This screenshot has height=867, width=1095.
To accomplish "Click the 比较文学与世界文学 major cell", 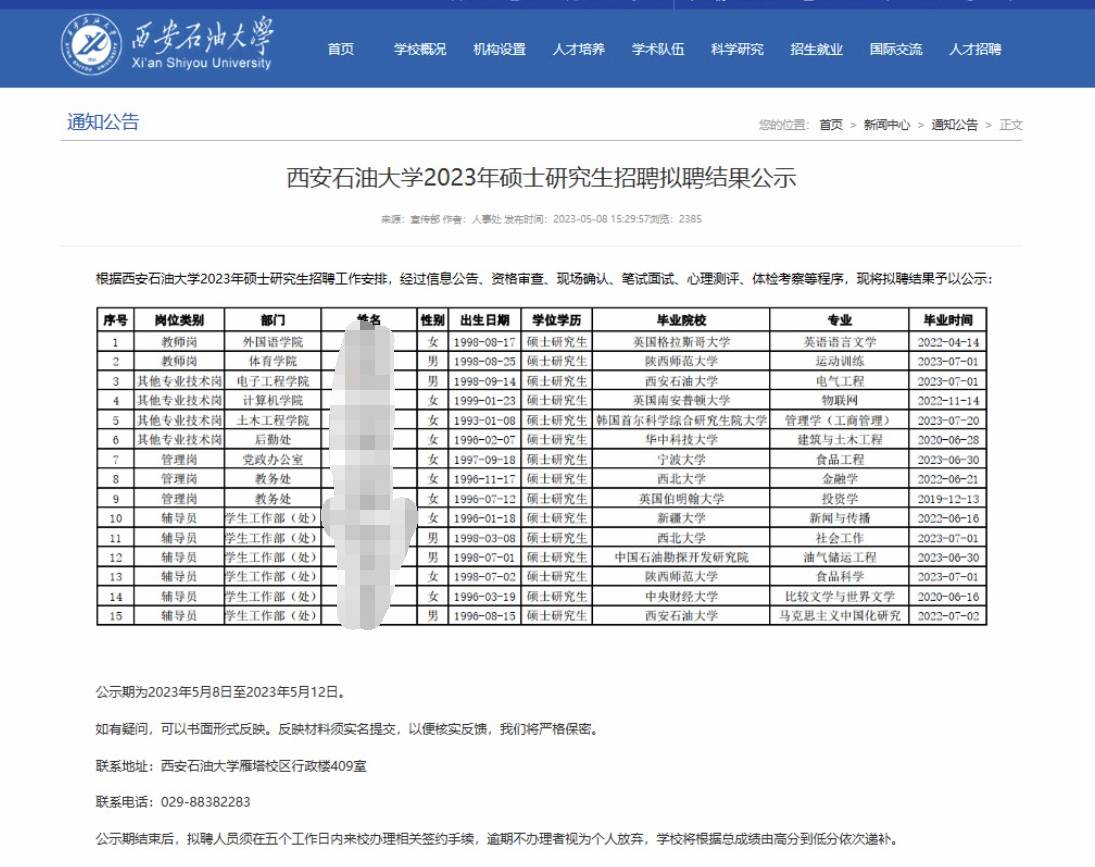I will [x=839, y=596].
